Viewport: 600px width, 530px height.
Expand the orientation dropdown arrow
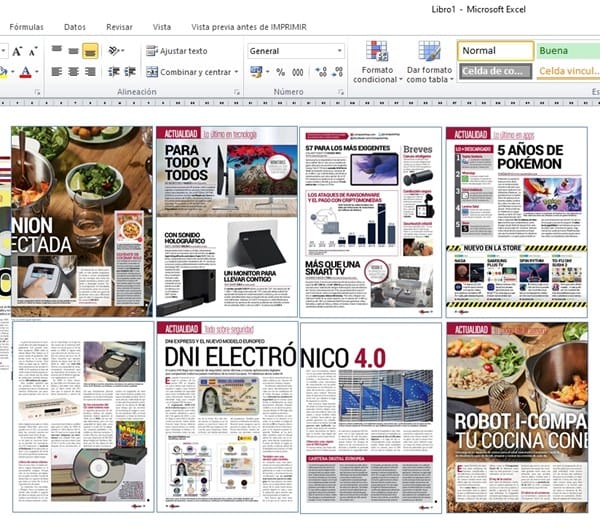coord(123,50)
